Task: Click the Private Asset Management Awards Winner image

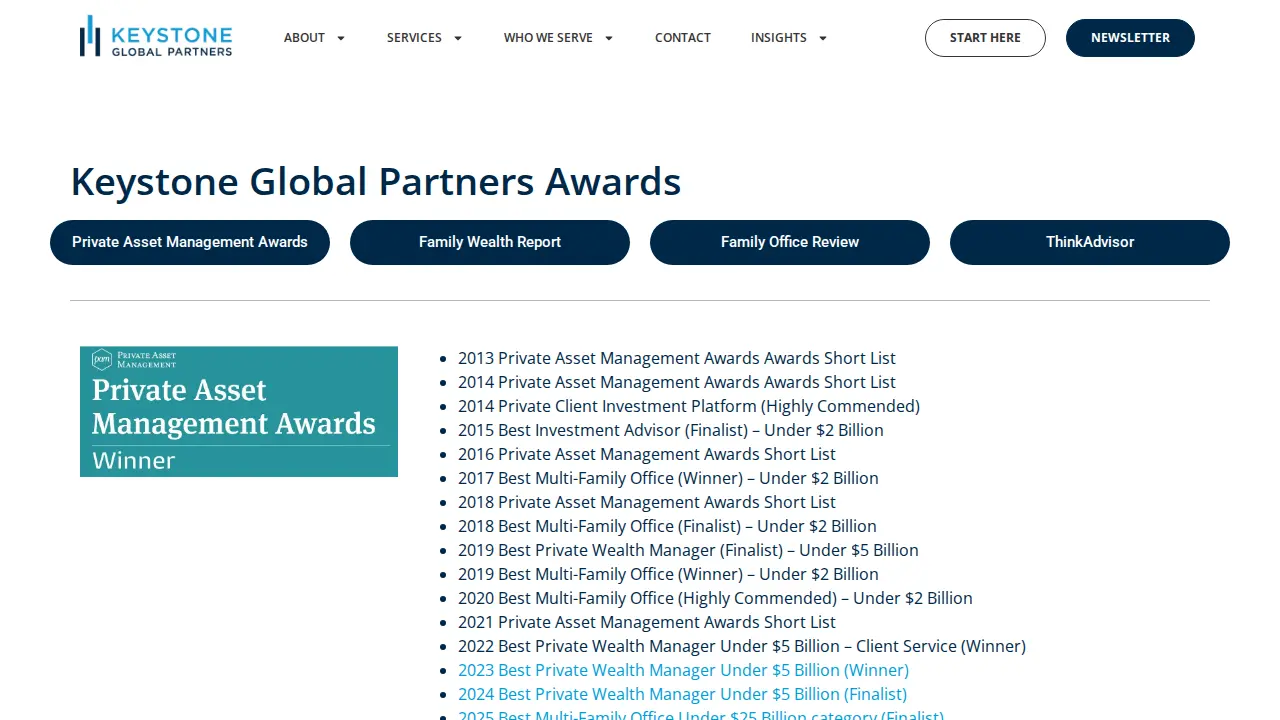Action: 239,411
